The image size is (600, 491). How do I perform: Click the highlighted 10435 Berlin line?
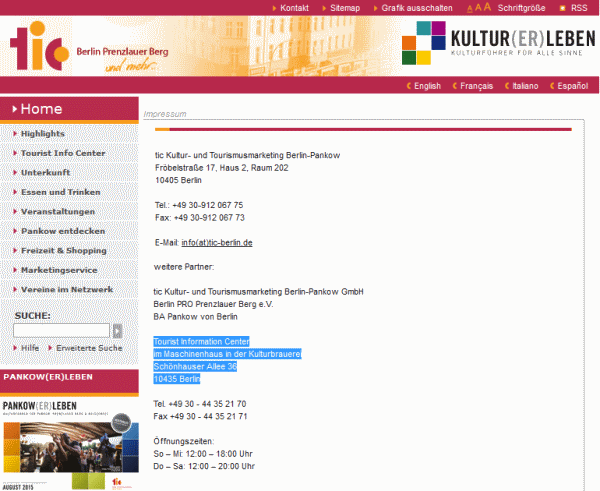(177, 379)
